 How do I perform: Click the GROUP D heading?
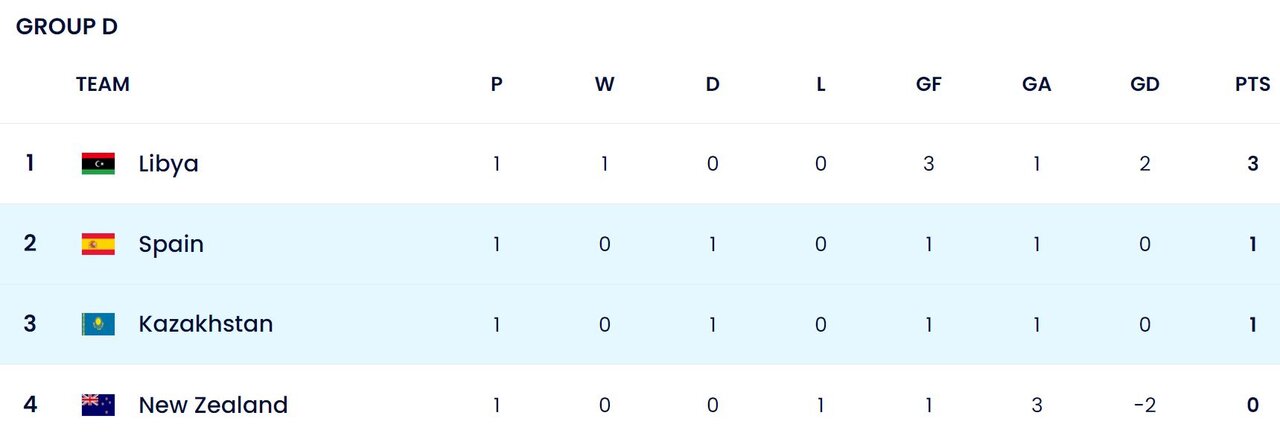point(67,27)
